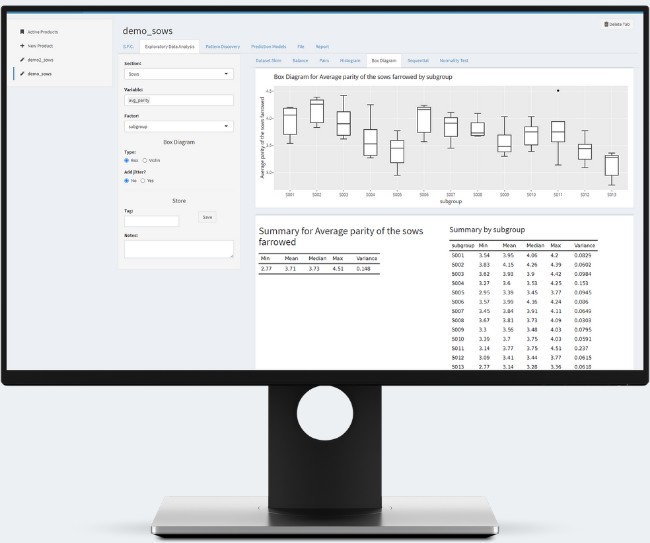Open the Prediction Models tab
This screenshot has width=650, height=543.
point(269,47)
